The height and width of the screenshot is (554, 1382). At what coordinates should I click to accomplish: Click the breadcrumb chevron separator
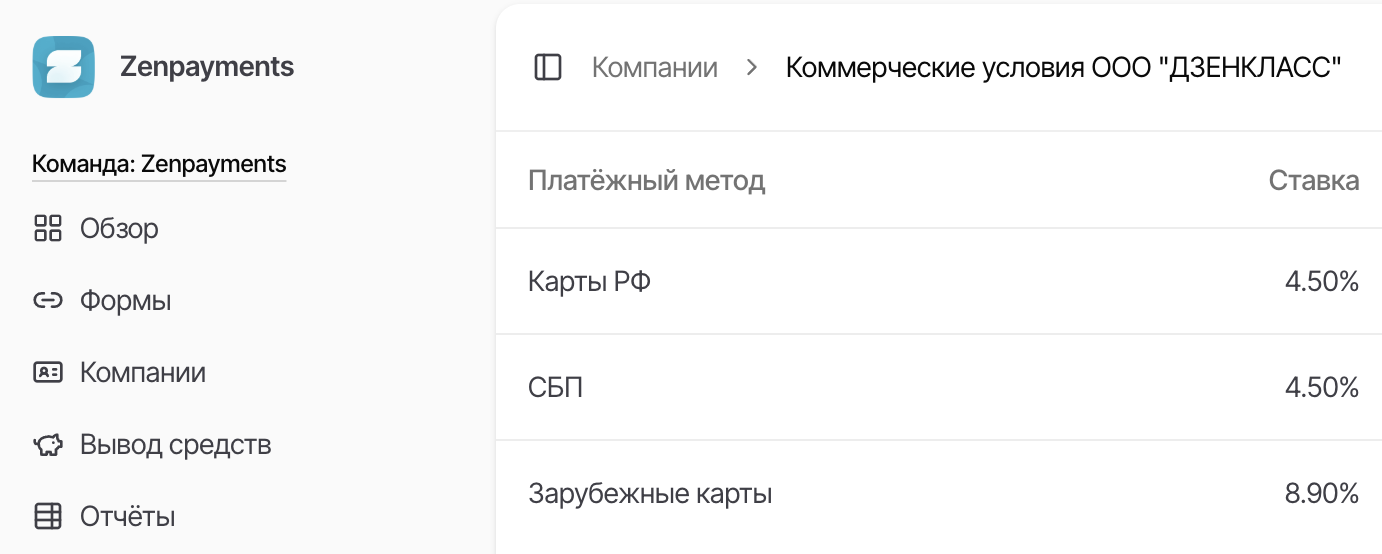coord(752,67)
